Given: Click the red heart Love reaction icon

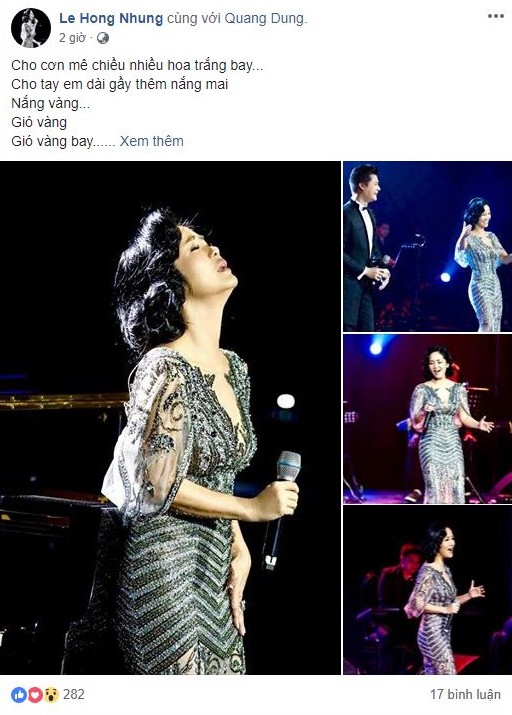Looking at the screenshot, I should point(35,694).
